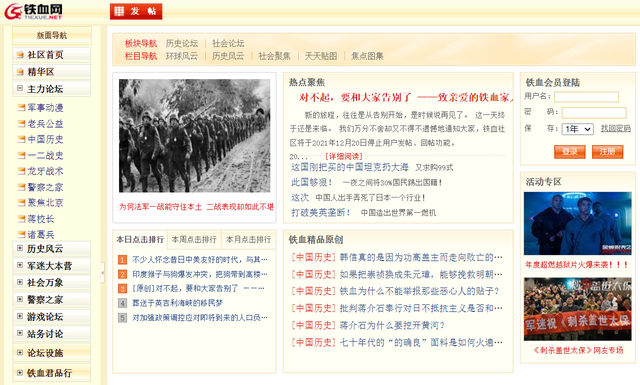Expand the 军迷大本营 sidebar section

click(x=20, y=265)
